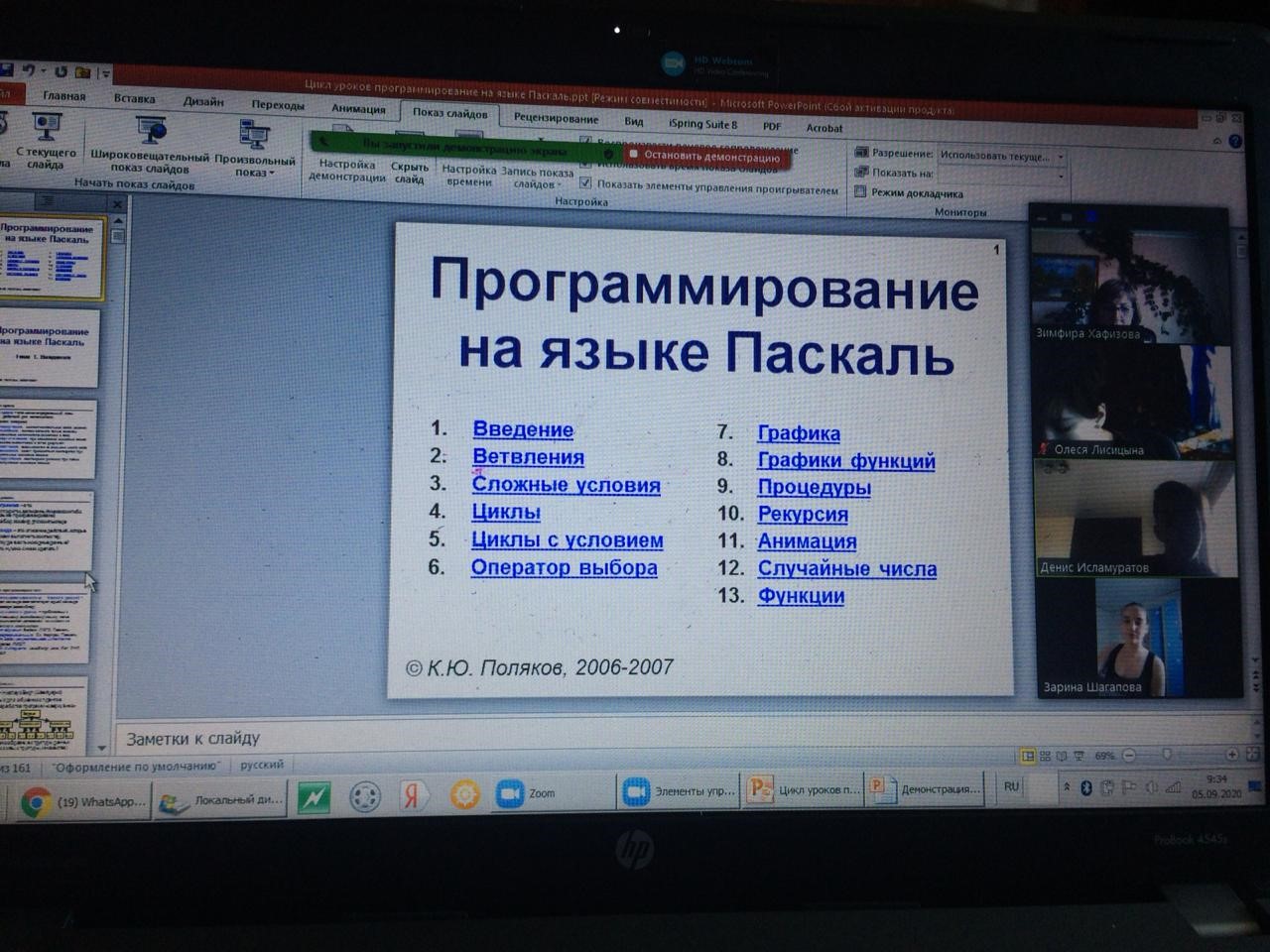
Task: Toggle 'Показать элементы управления проигрывателем' checkbox
Action: tap(585, 183)
